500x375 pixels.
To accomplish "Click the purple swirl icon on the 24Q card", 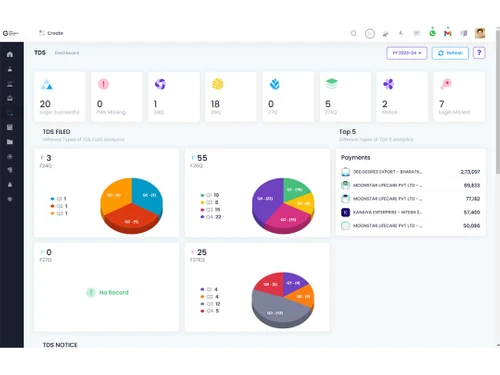I will [x=160, y=84].
